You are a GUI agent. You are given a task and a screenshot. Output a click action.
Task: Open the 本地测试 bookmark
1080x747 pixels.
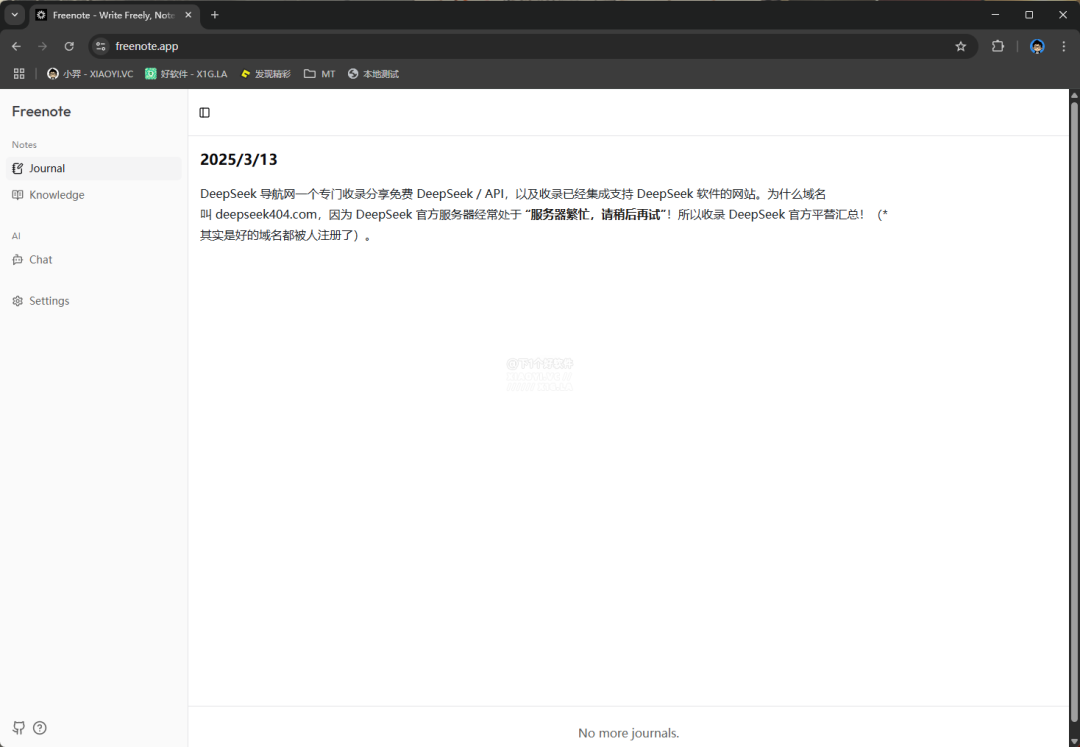pyautogui.click(x=373, y=74)
